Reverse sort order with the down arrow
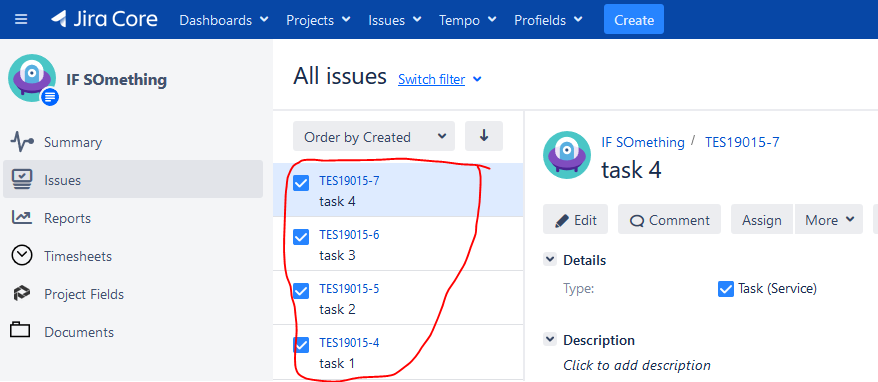This screenshot has width=878, height=382. 484,136
